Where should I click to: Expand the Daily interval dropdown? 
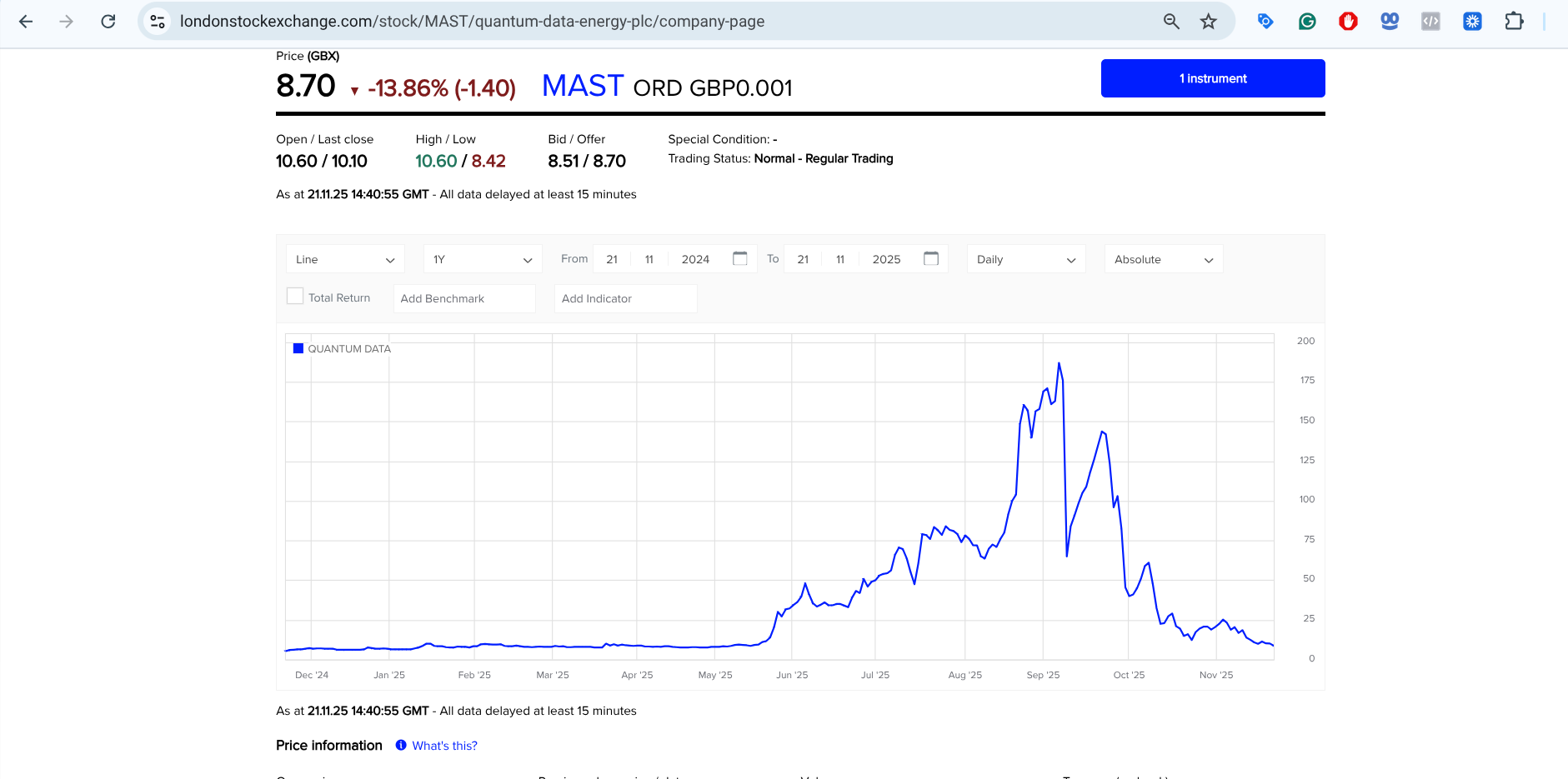point(1026,259)
